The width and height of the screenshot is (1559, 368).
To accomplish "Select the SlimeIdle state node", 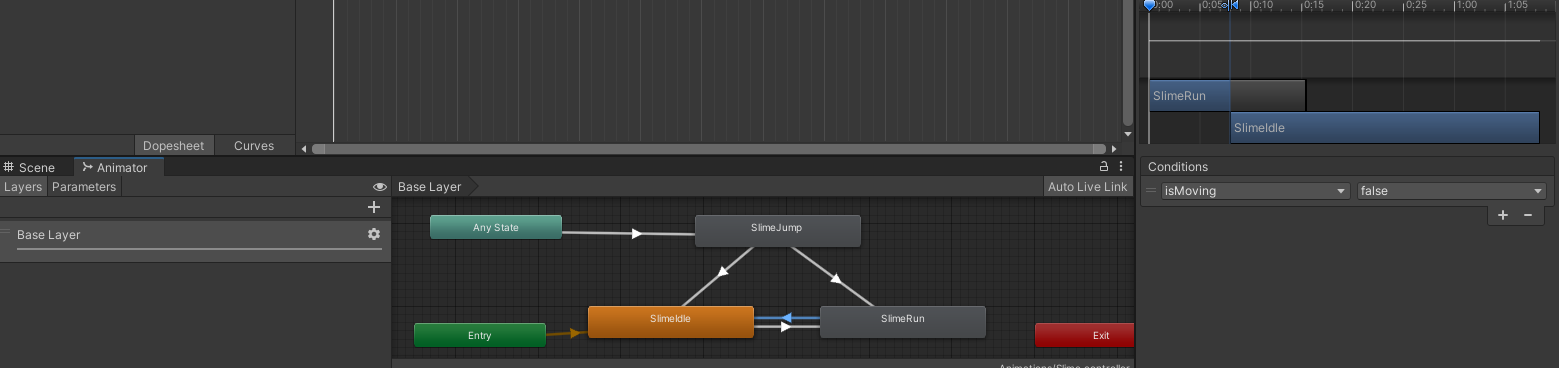I will (x=670, y=322).
